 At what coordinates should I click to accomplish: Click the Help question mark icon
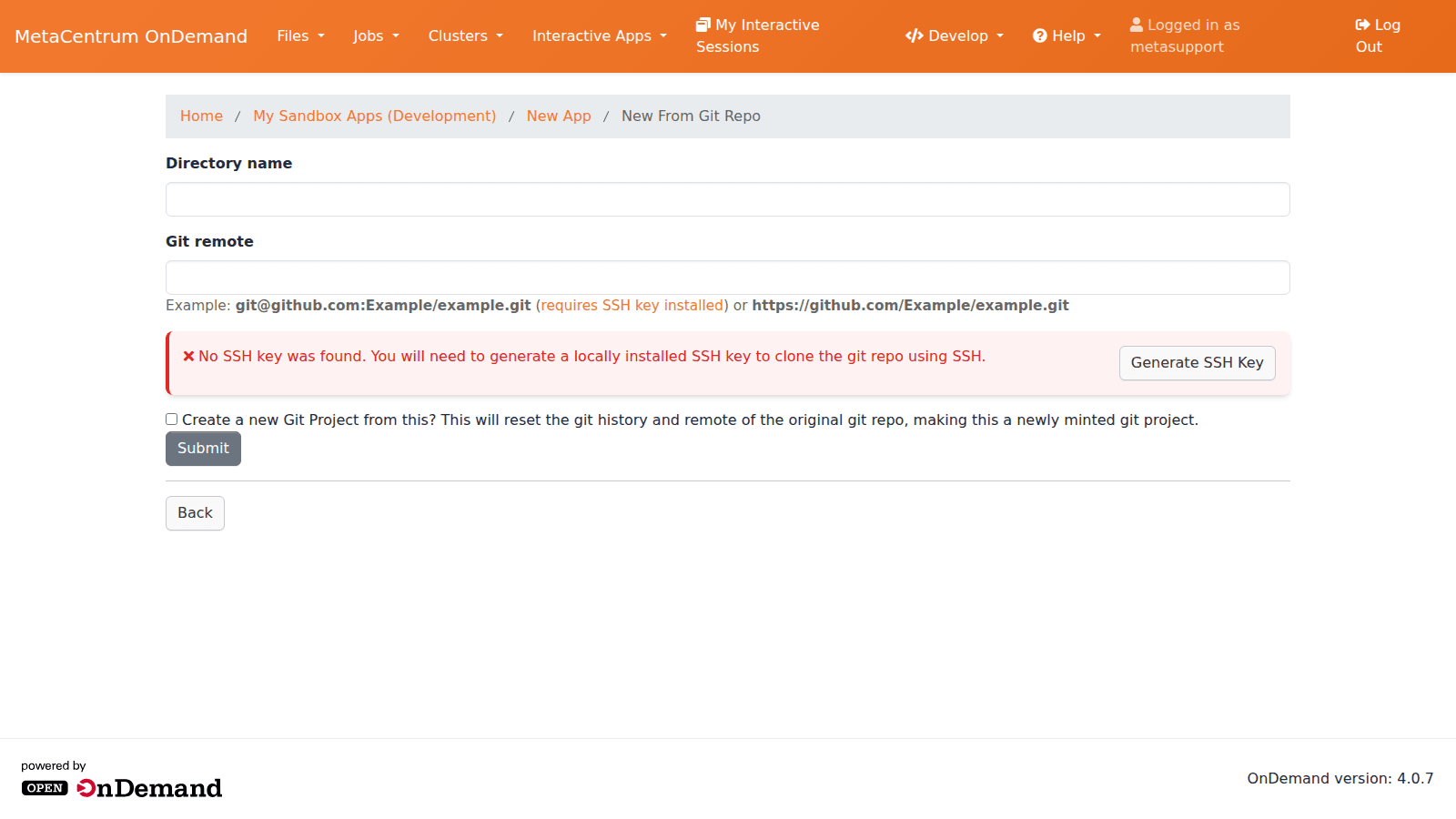pos(1040,35)
